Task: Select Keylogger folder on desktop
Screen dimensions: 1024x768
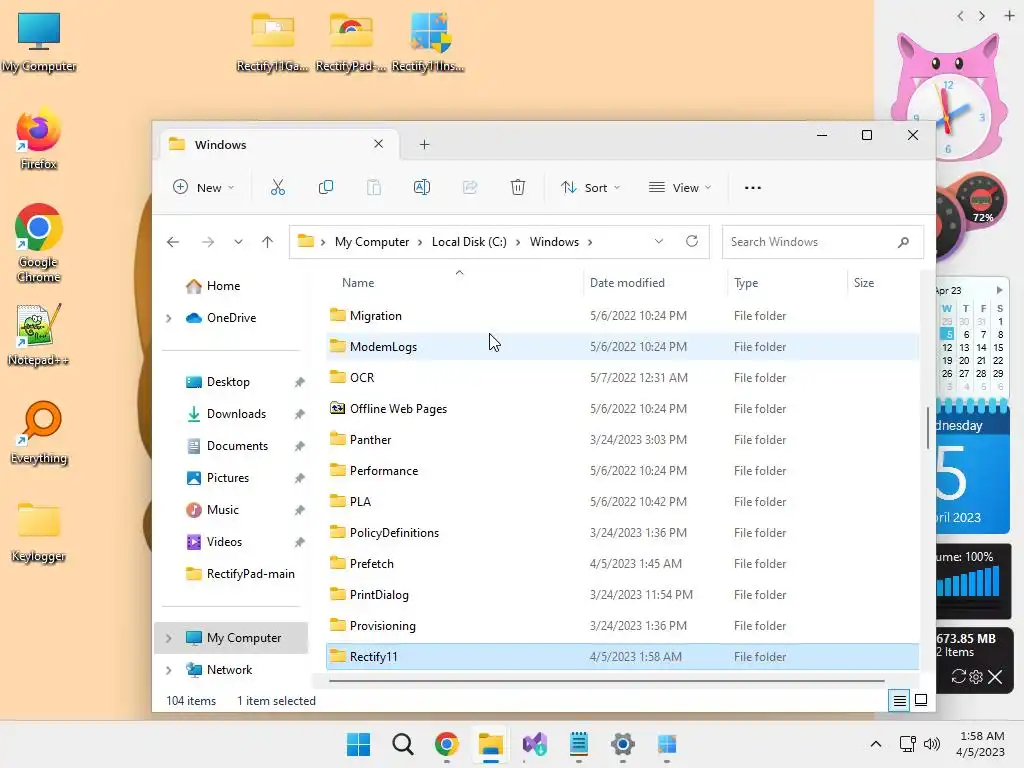Action: point(39,532)
